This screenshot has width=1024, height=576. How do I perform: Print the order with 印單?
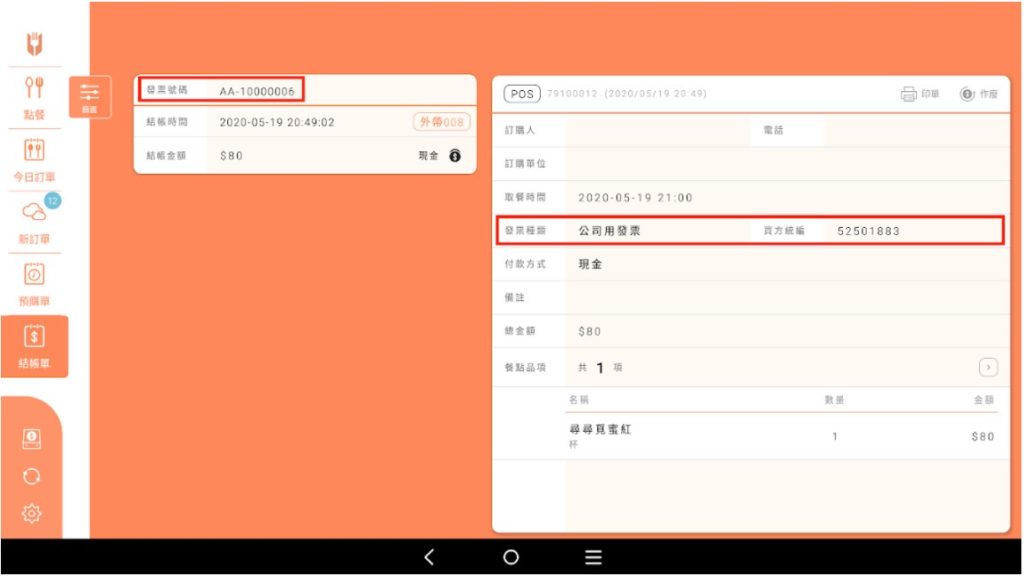coord(920,94)
